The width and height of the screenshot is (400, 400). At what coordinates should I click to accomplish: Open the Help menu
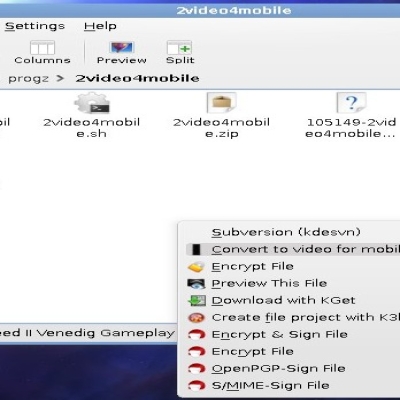point(100,26)
